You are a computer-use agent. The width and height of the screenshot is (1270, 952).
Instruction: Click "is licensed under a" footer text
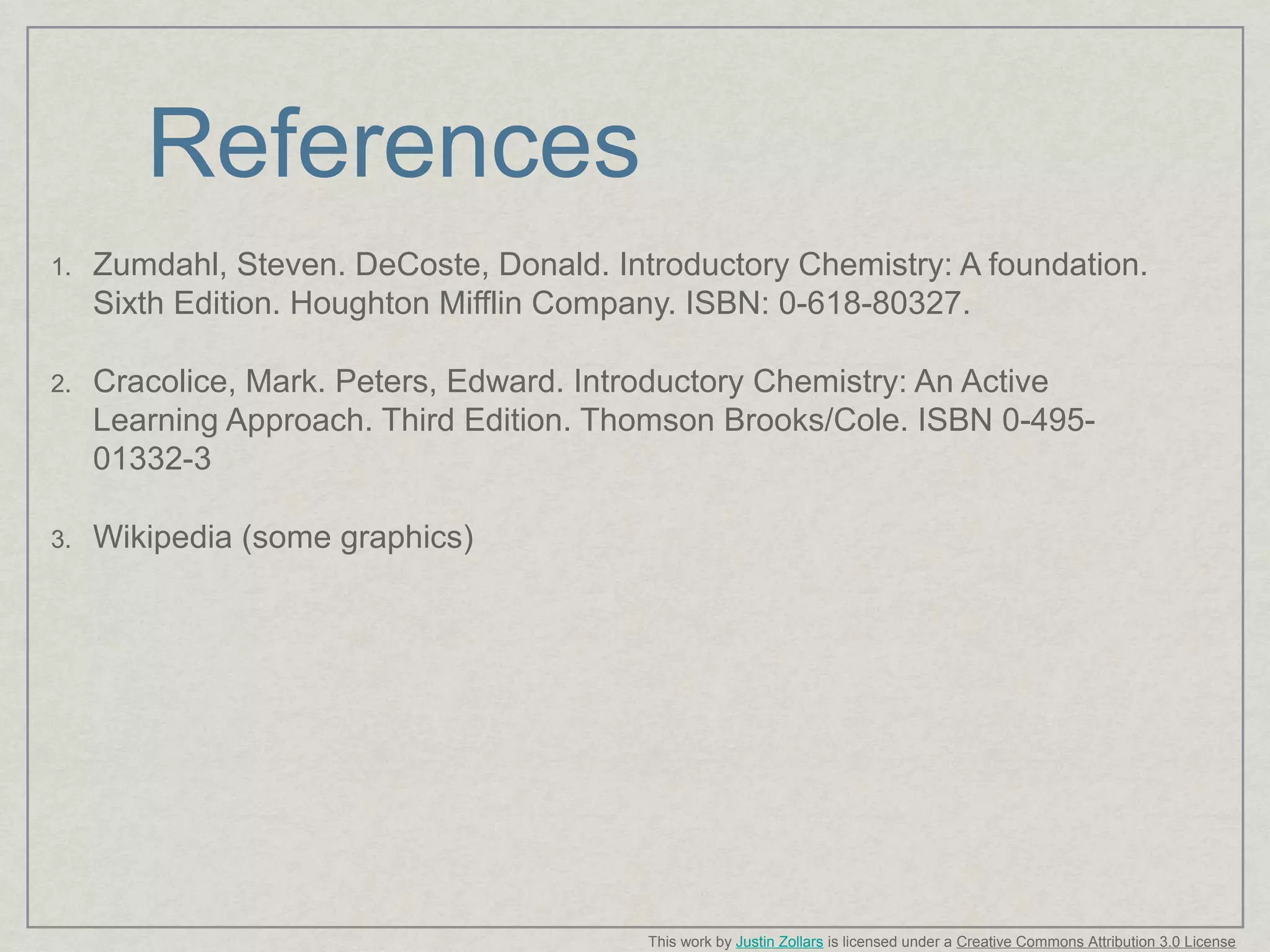pos(889,941)
